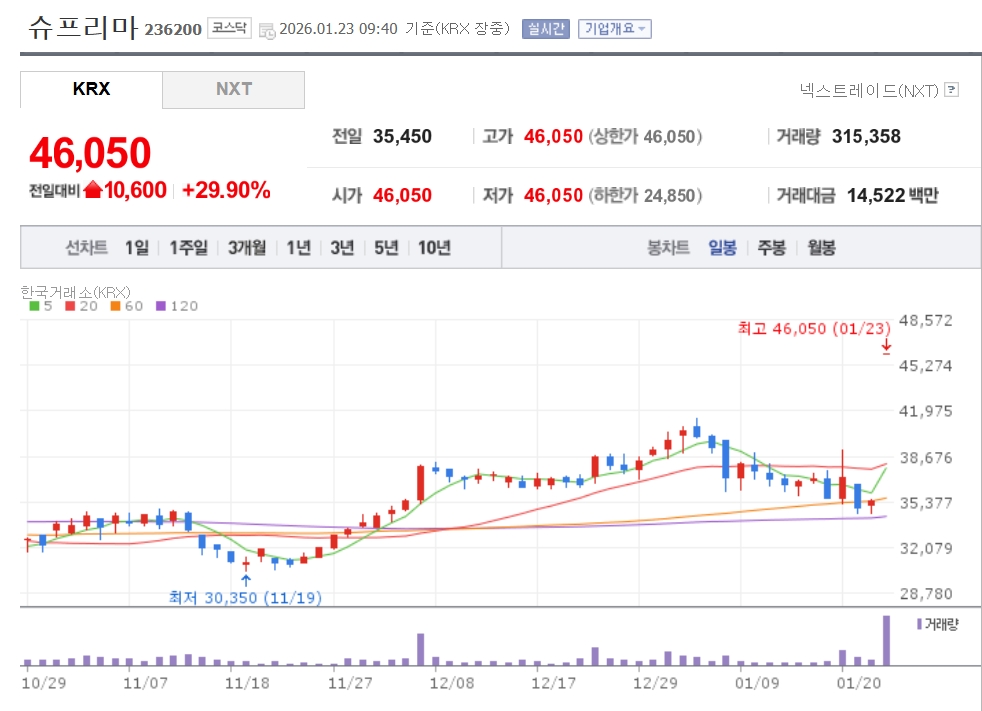Show the 1일 line chart
This screenshot has height=711, width=982.
137,248
